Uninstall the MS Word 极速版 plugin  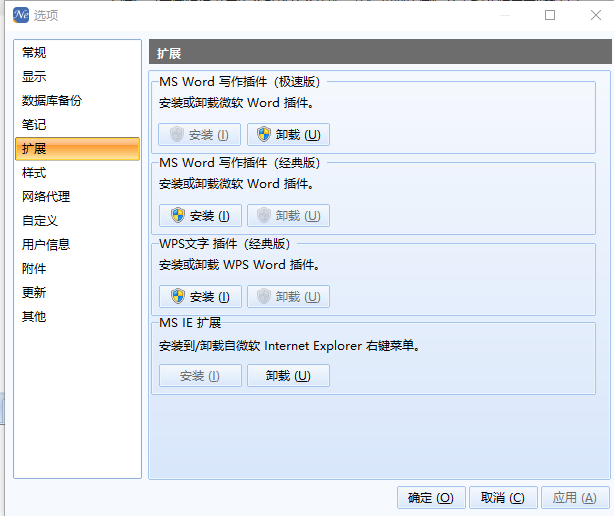(x=289, y=135)
